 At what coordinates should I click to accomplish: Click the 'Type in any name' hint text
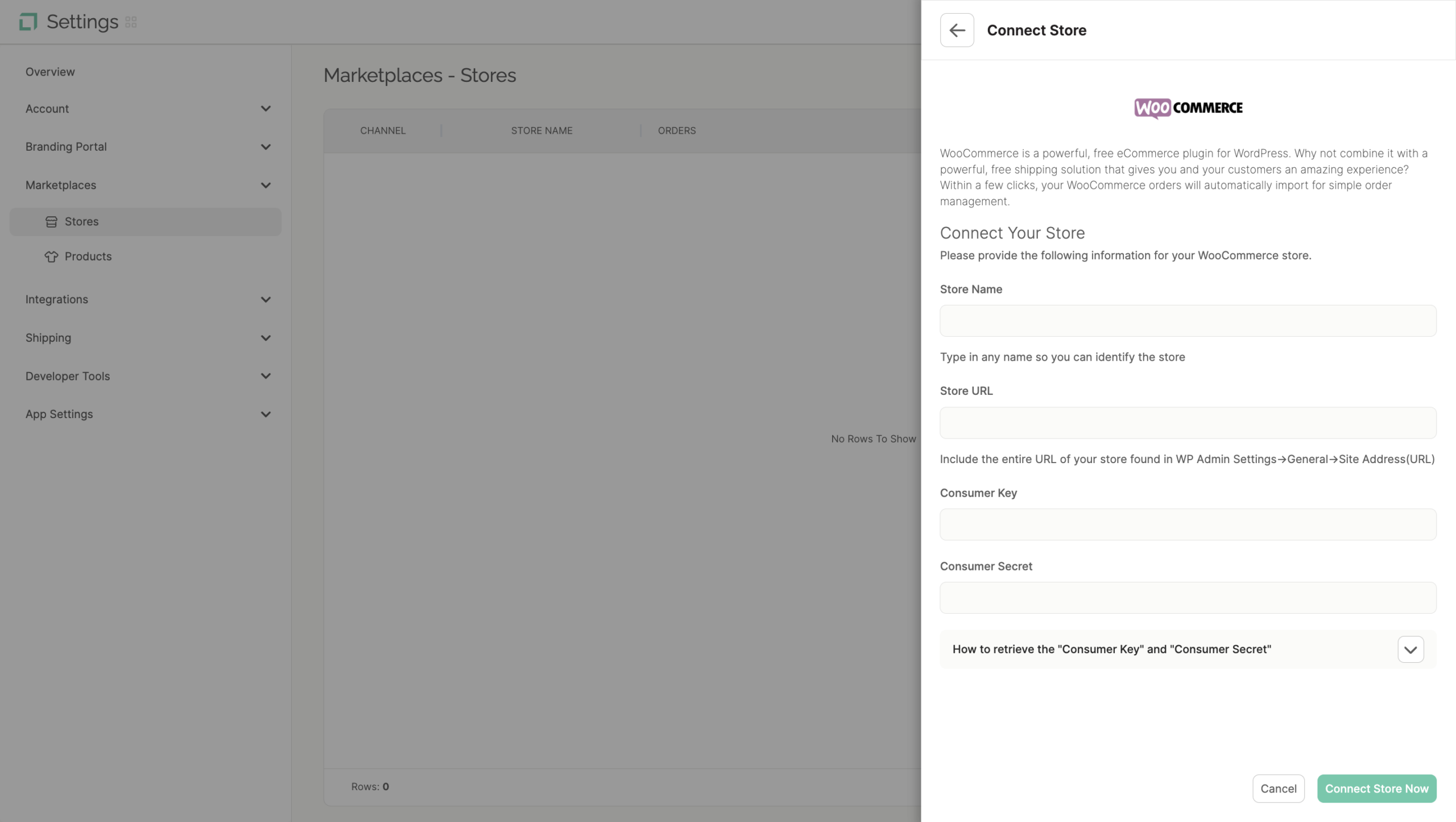(x=1062, y=357)
